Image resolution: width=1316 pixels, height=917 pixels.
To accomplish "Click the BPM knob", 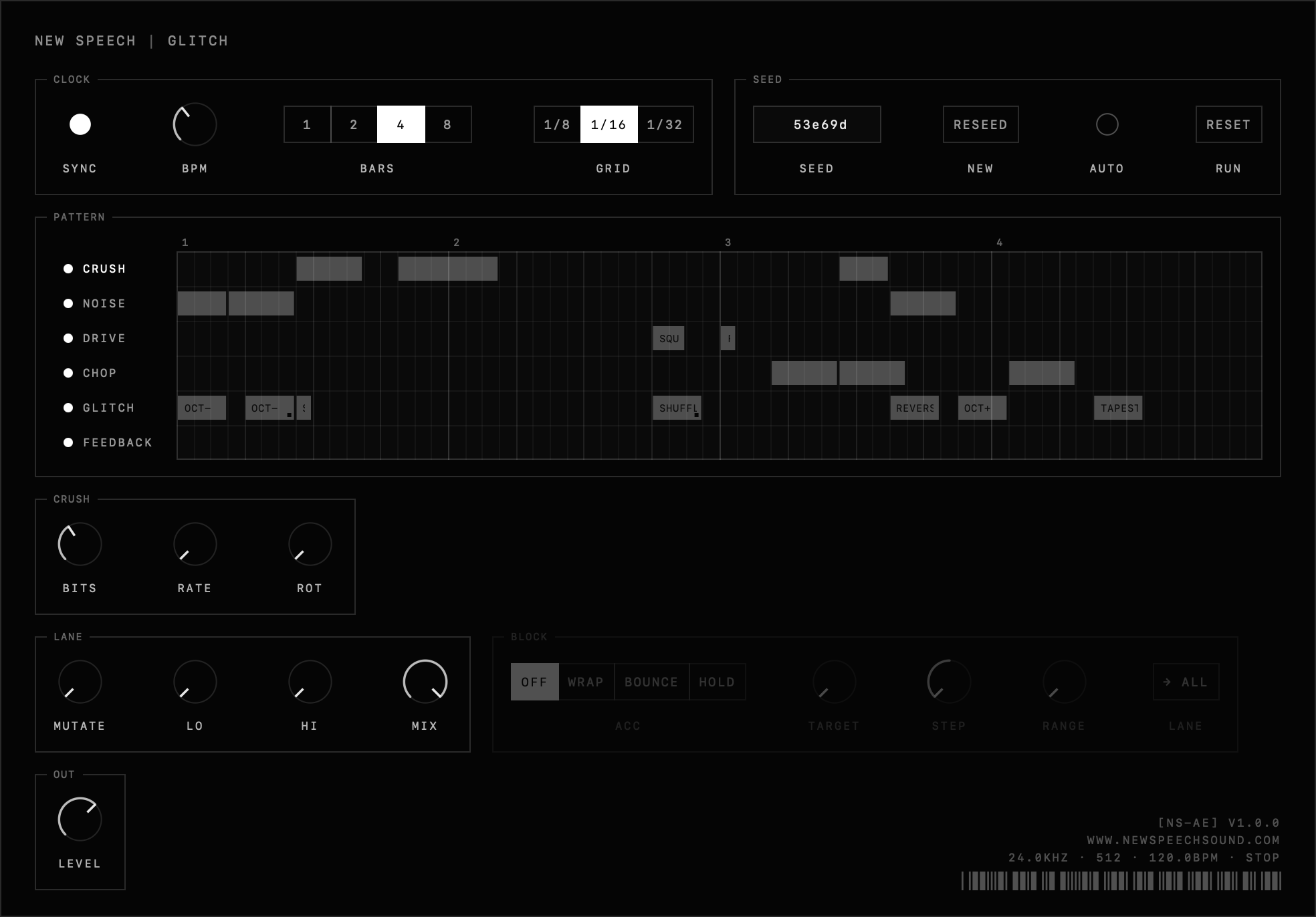I will pyautogui.click(x=195, y=124).
